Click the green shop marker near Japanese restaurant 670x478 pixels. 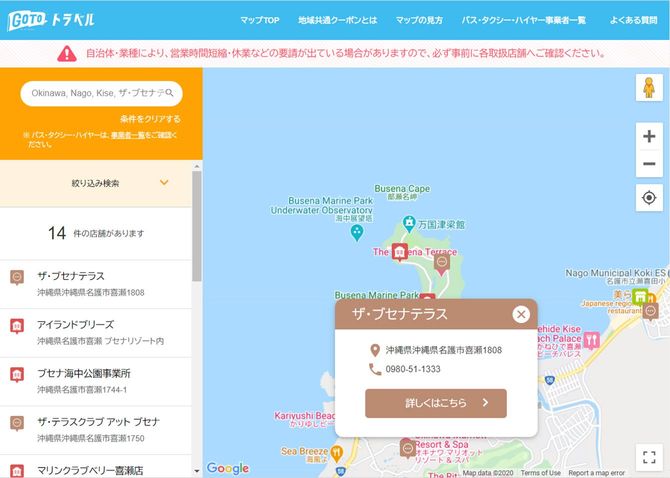pyautogui.click(x=640, y=296)
